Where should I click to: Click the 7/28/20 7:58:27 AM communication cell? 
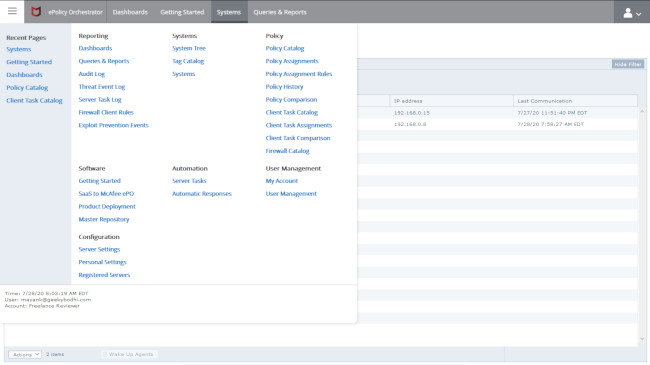coord(551,124)
